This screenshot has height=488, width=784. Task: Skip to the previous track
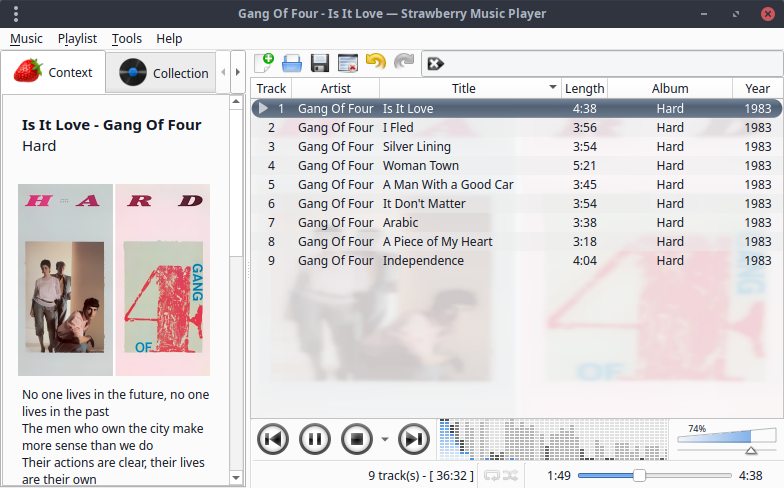click(273, 438)
